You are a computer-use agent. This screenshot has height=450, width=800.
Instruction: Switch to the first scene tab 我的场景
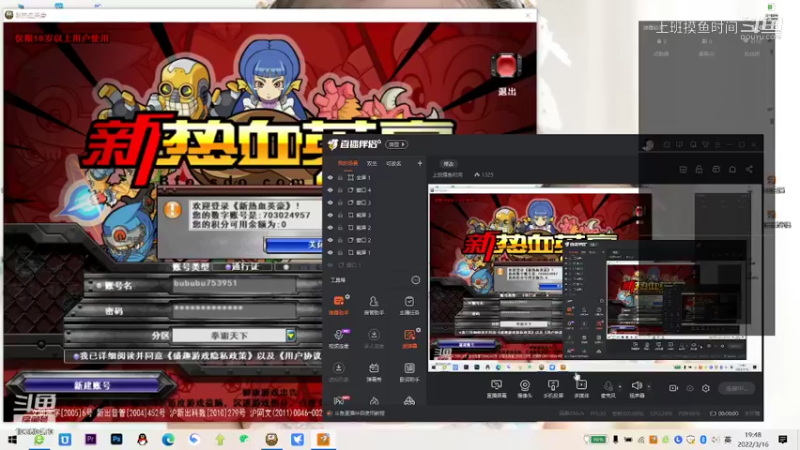pos(348,163)
